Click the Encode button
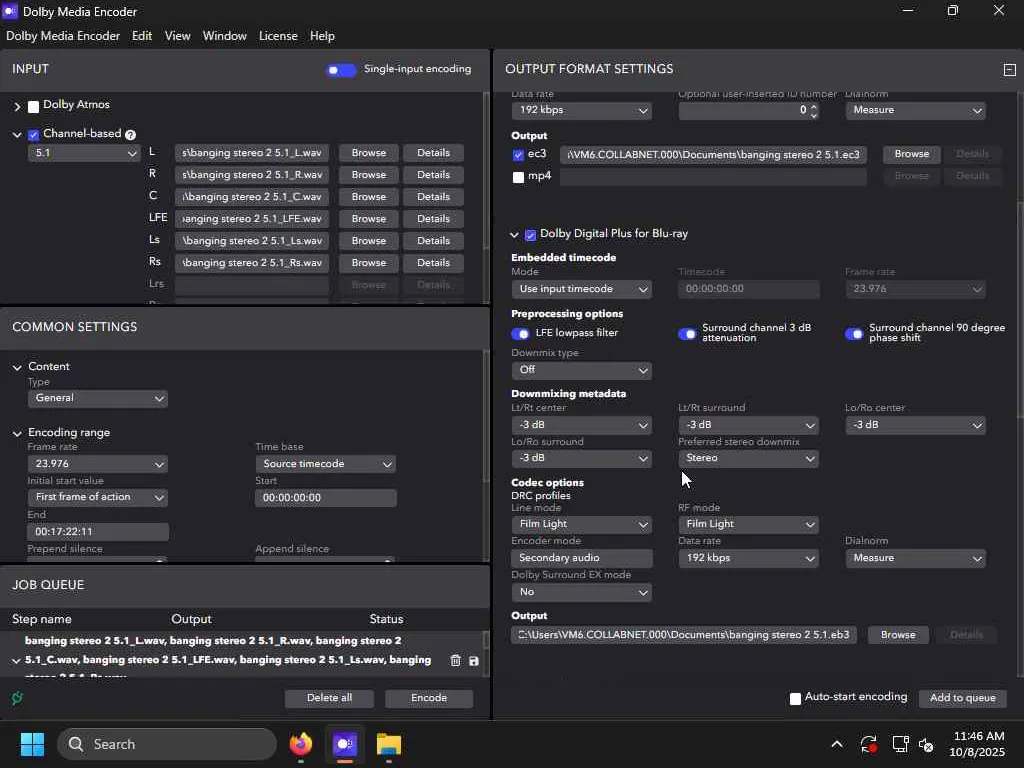This screenshot has height=768, width=1024. click(429, 698)
